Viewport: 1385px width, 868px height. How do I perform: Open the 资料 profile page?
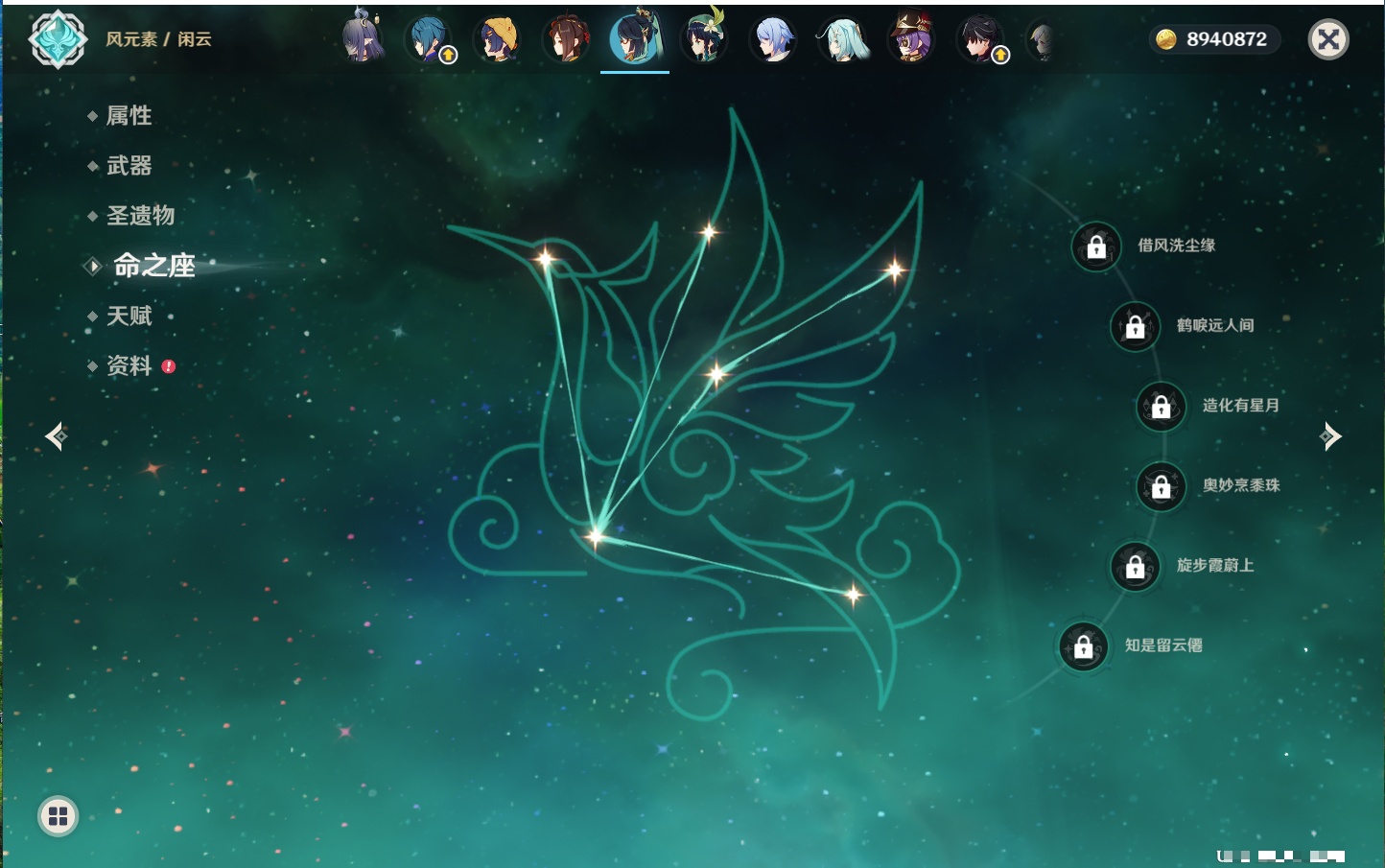point(129,365)
